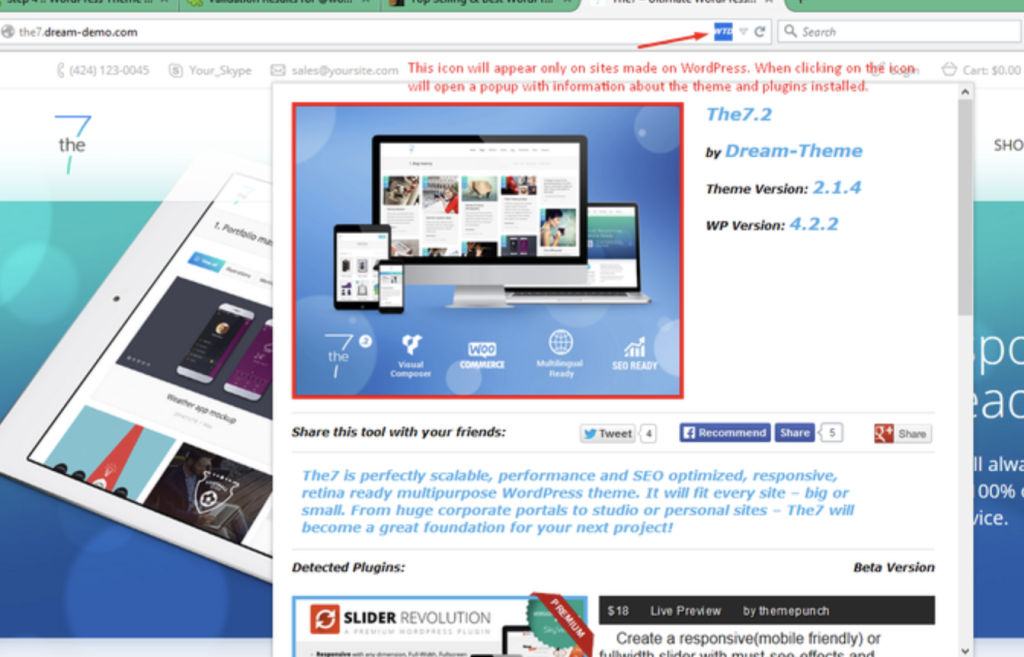Image resolution: width=1024 pixels, height=657 pixels.
Task: Click the Facebook Recommend button
Action: (725, 433)
